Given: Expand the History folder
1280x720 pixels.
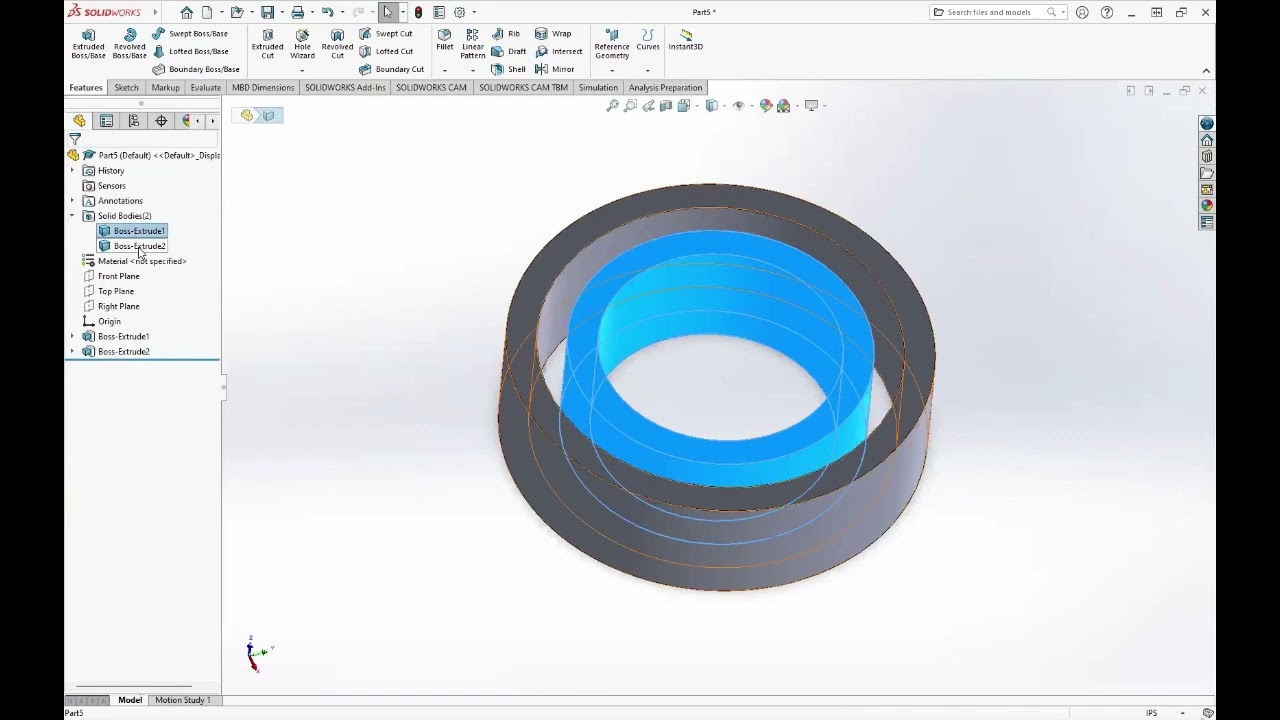Looking at the screenshot, I should pos(72,171).
